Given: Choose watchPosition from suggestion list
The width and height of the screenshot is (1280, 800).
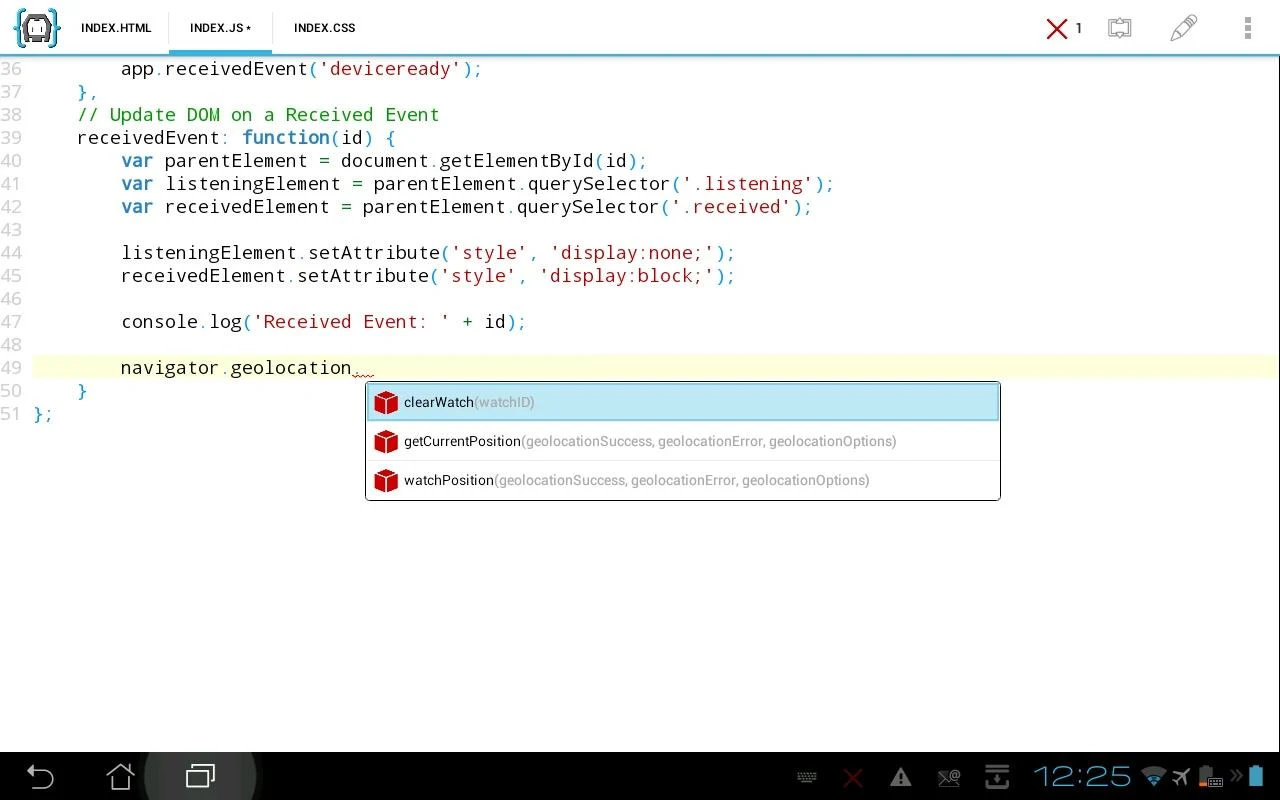Looking at the screenshot, I should (x=683, y=480).
